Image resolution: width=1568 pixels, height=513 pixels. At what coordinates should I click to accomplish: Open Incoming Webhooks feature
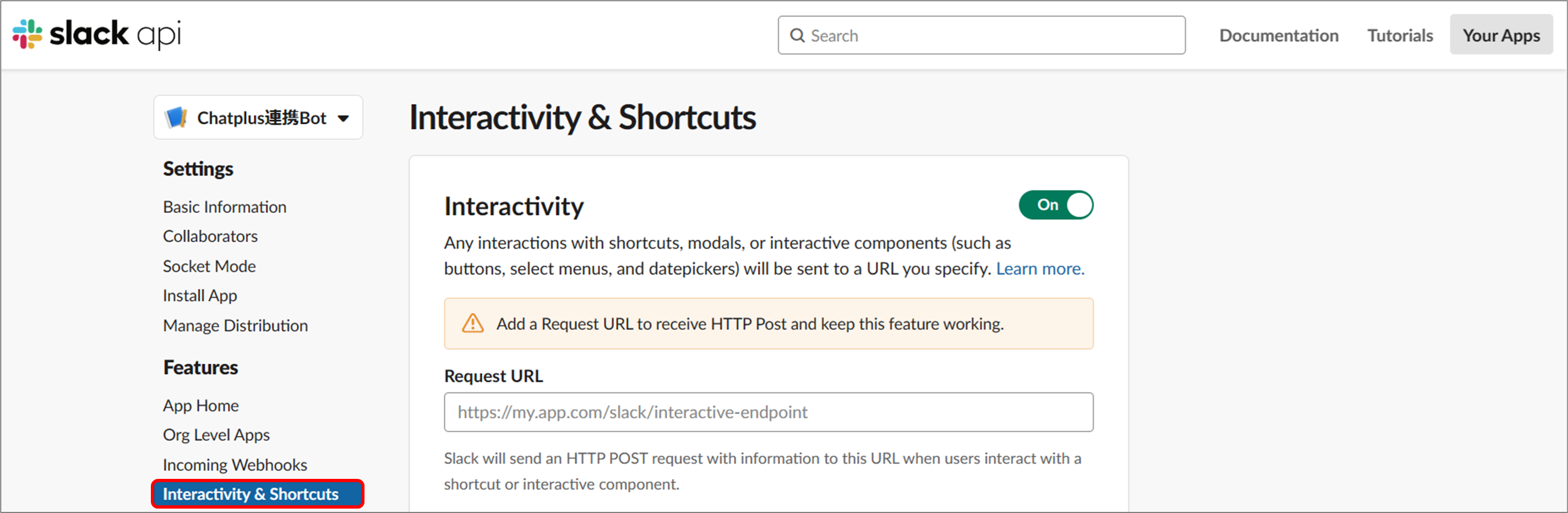235,465
